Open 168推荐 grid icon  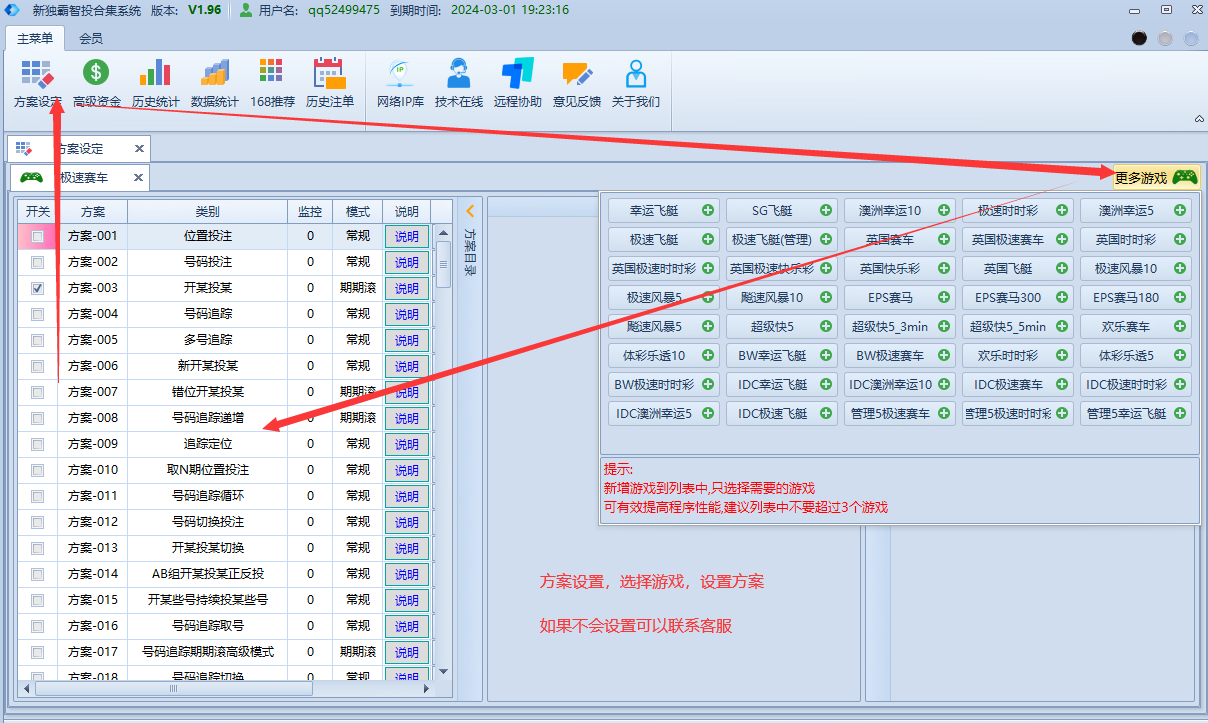click(272, 83)
